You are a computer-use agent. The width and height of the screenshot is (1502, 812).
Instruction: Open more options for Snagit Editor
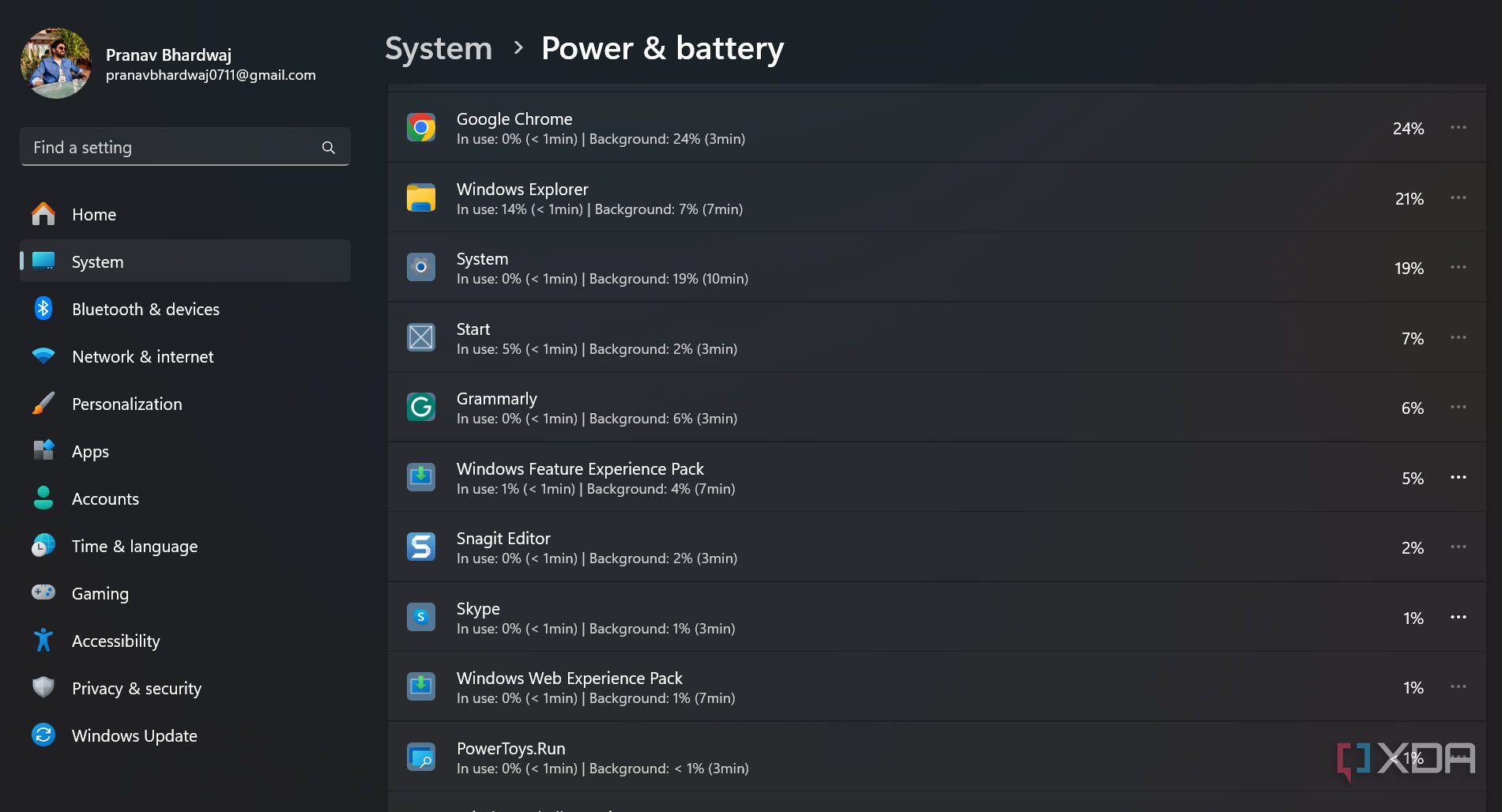pos(1459,547)
